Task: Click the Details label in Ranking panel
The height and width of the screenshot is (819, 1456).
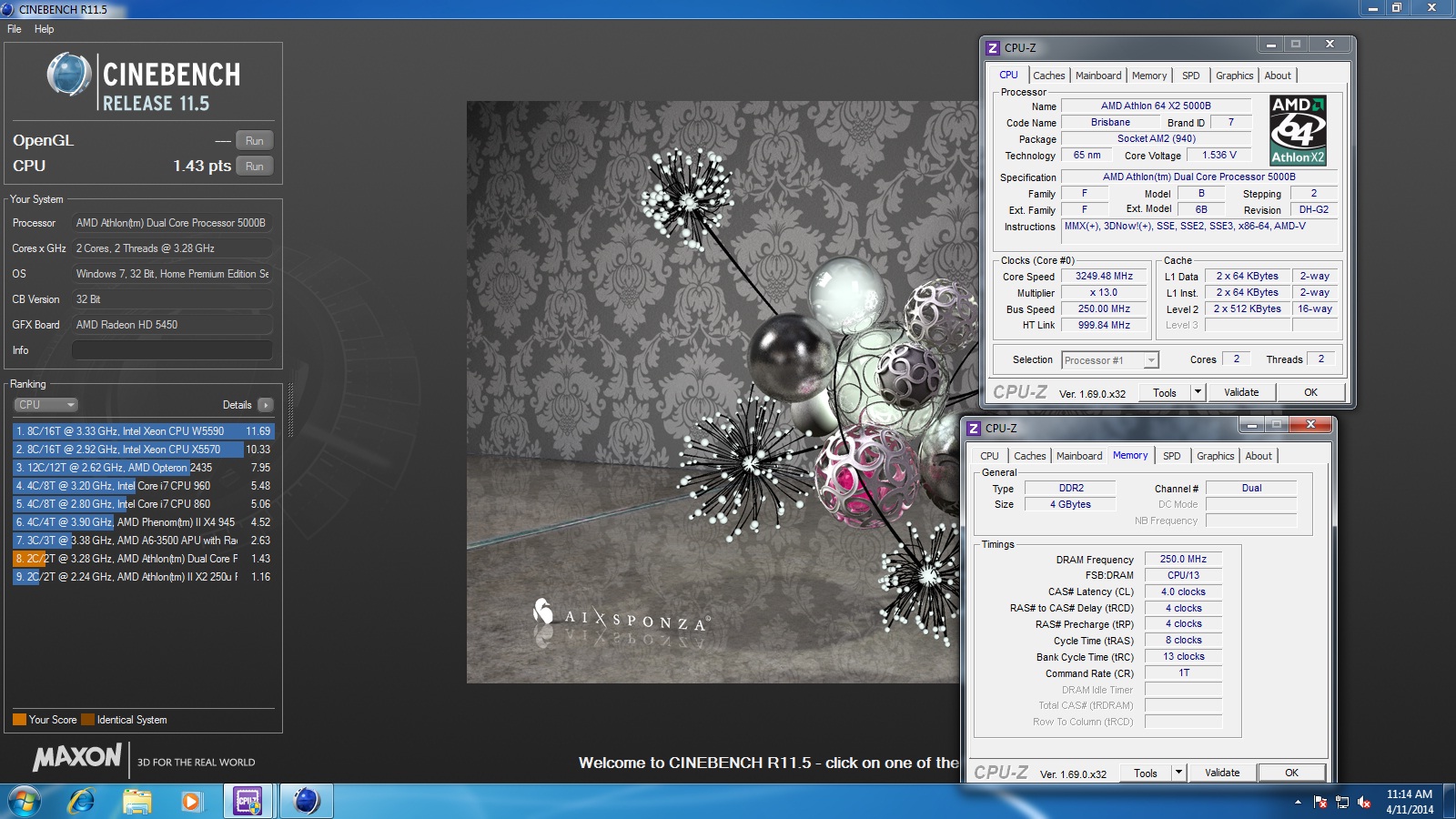Action: tap(237, 405)
